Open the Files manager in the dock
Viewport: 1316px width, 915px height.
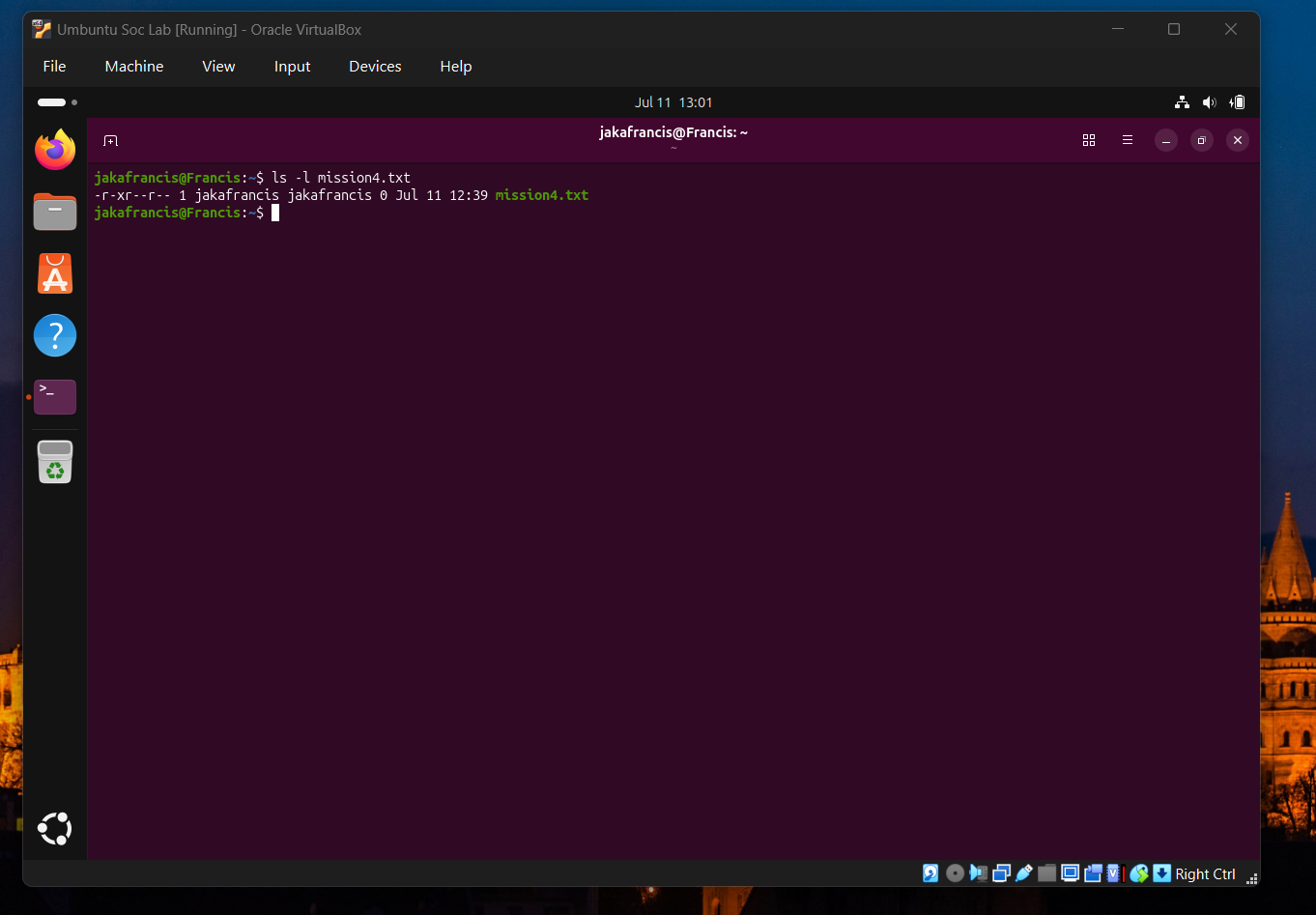coord(55,212)
